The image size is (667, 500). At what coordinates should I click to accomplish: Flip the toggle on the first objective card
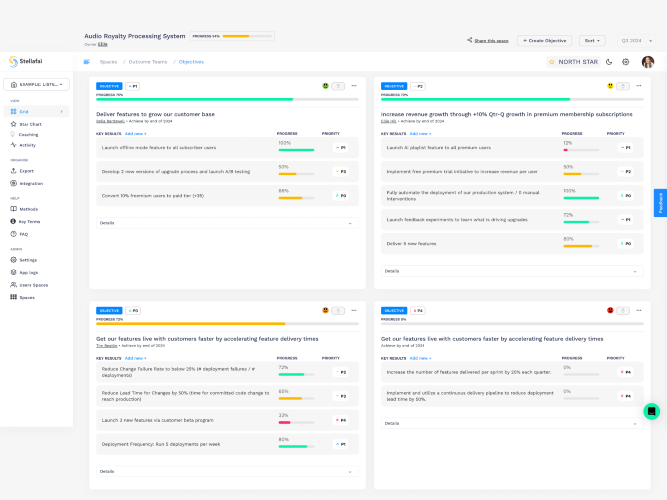click(338, 86)
